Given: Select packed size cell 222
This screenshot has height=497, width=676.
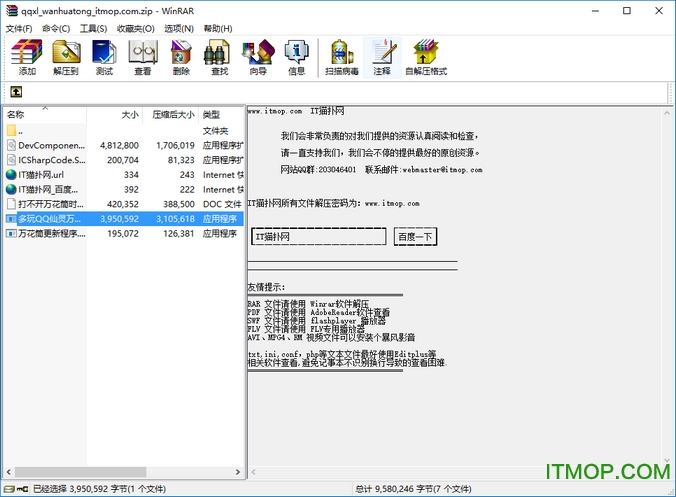Looking at the screenshot, I should (187, 189).
